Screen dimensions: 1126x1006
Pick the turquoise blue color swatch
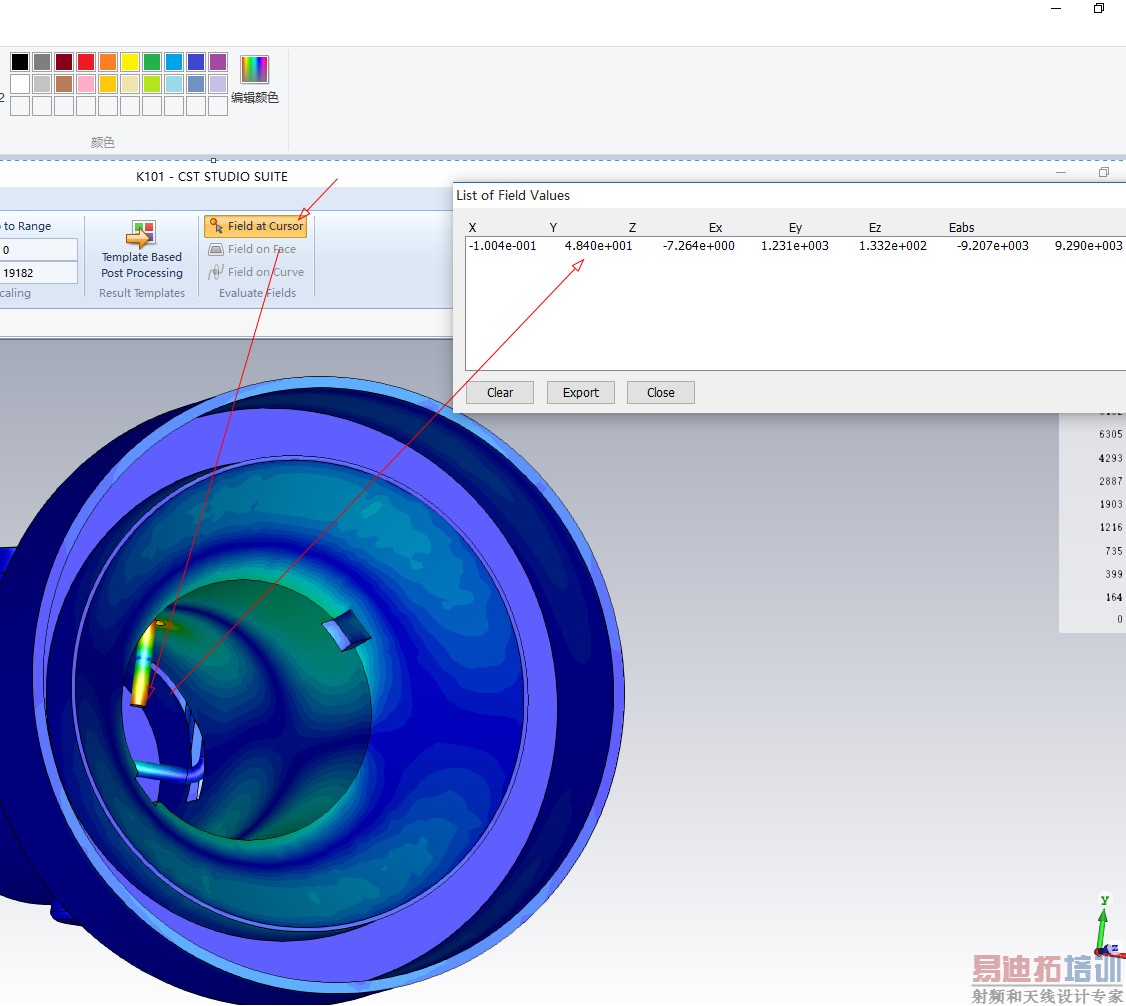click(x=174, y=62)
